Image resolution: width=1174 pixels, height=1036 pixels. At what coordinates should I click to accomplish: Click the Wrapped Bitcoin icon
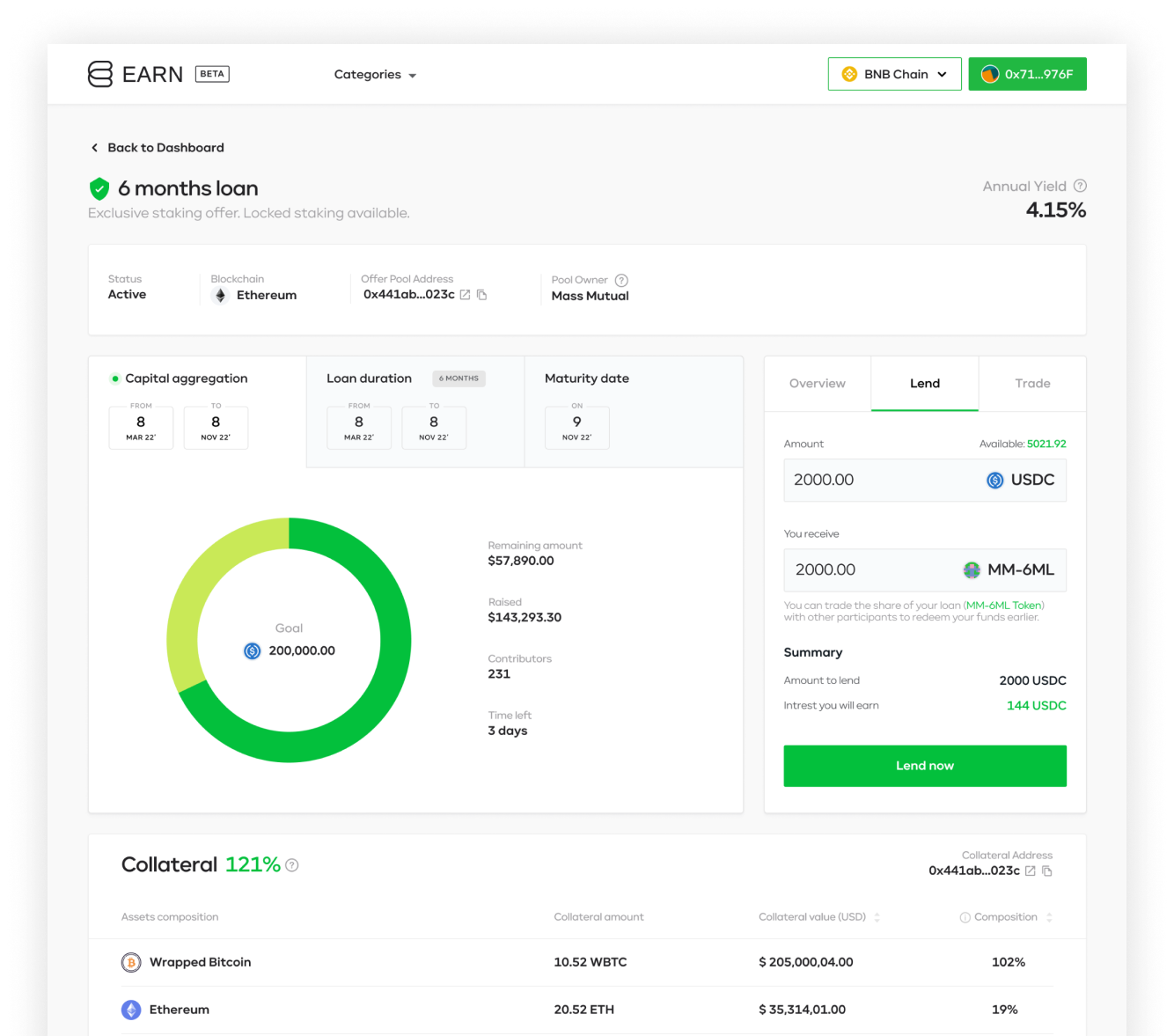point(131,963)
